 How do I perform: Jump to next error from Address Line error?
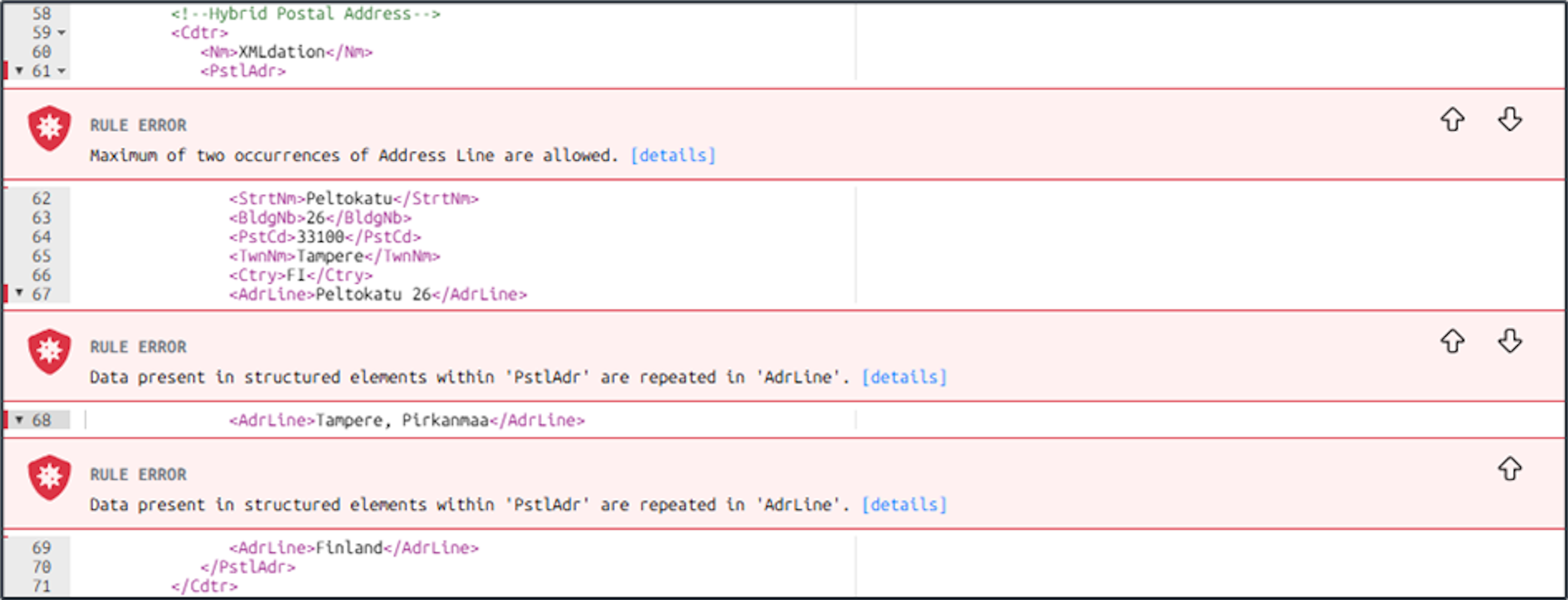[1509, 120]
